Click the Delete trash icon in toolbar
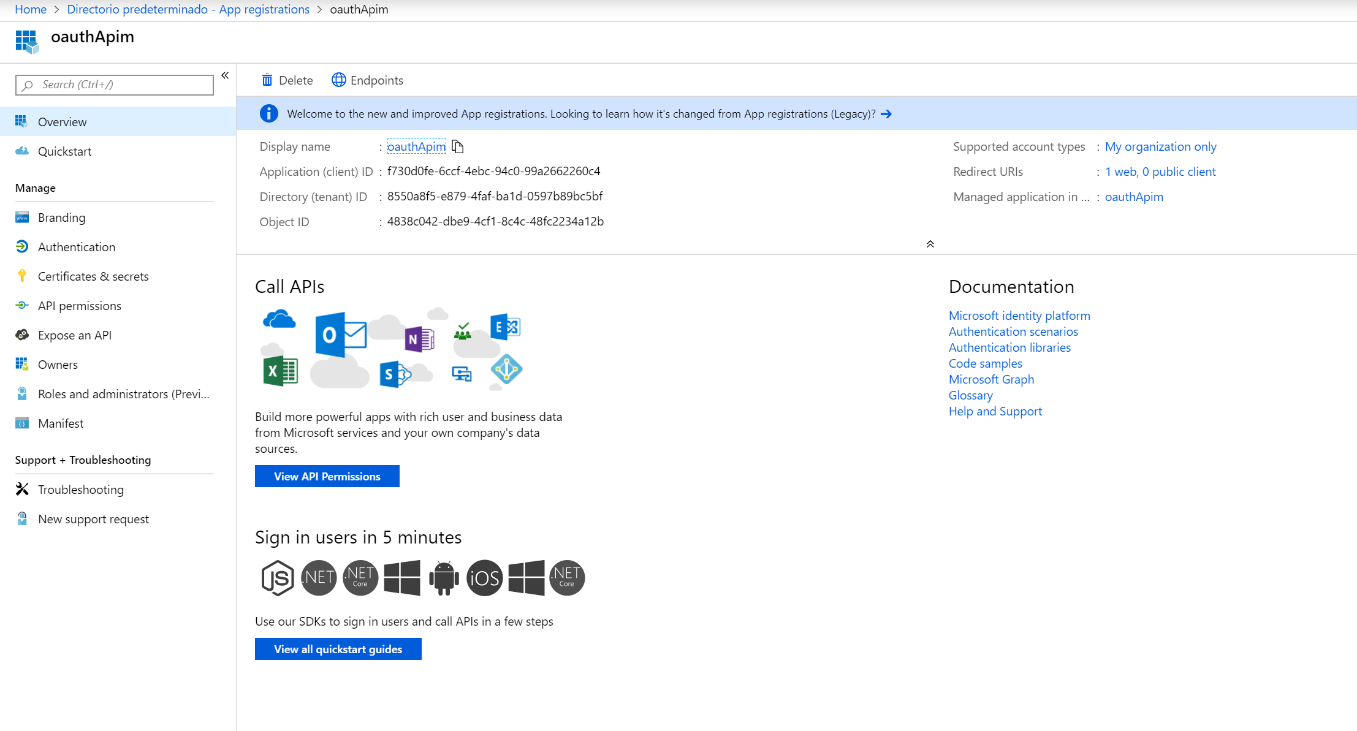1357x731 pixels. pyautogui.click(x=267, y=80)
